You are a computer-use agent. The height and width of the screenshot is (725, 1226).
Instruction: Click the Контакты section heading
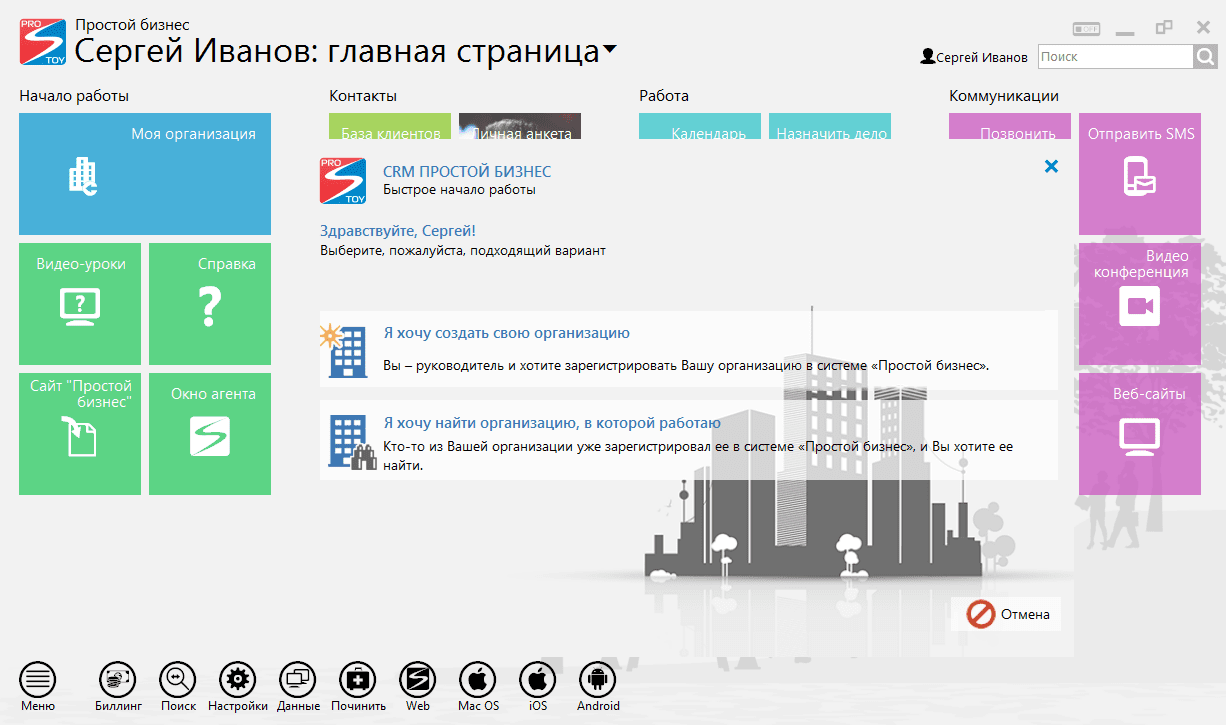(x=363, y=96)
